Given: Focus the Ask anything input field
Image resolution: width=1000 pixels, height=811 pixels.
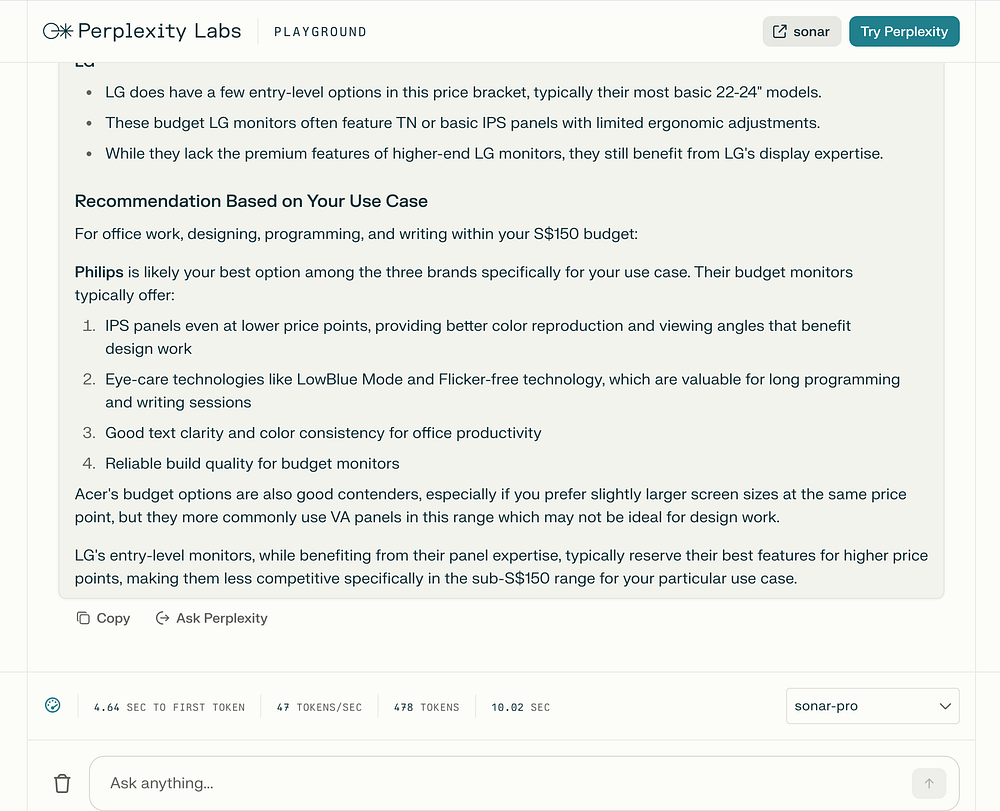Looking at the screenshot, I should 500,783.
